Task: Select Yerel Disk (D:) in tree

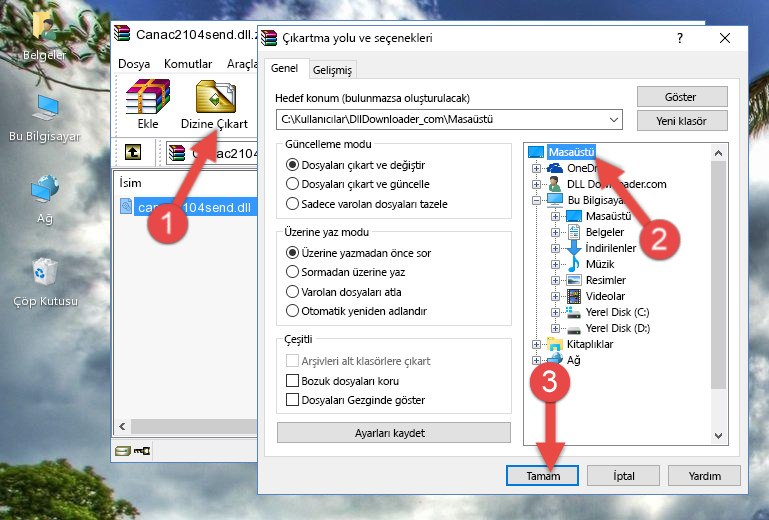Action: (617, 328)
